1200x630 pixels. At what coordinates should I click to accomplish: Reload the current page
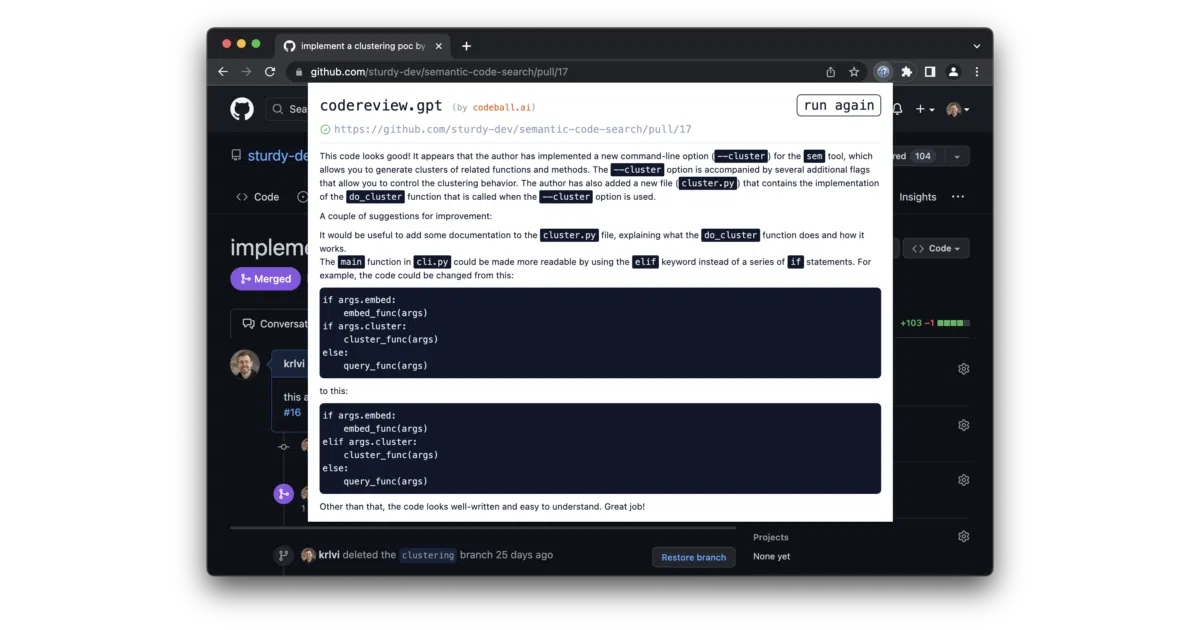coord(270,72)
